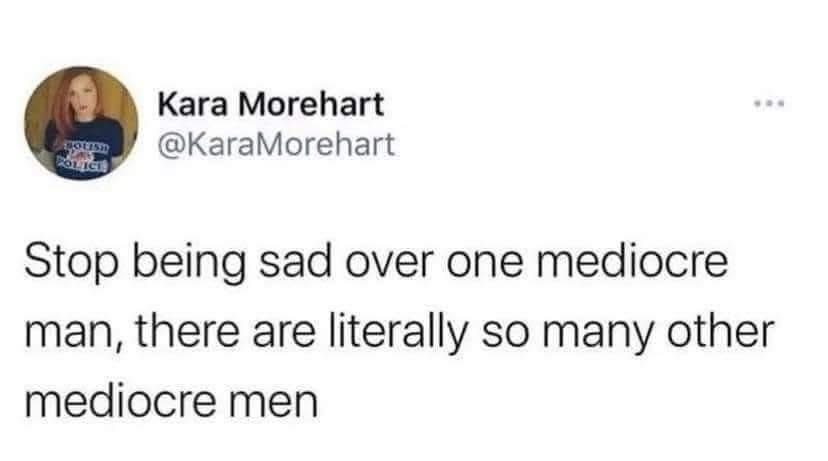This screenshot has width=828, height=461.
Task: Click the @KaraMorehart handle
Action: pyautogui.click(x=278, y=146)
